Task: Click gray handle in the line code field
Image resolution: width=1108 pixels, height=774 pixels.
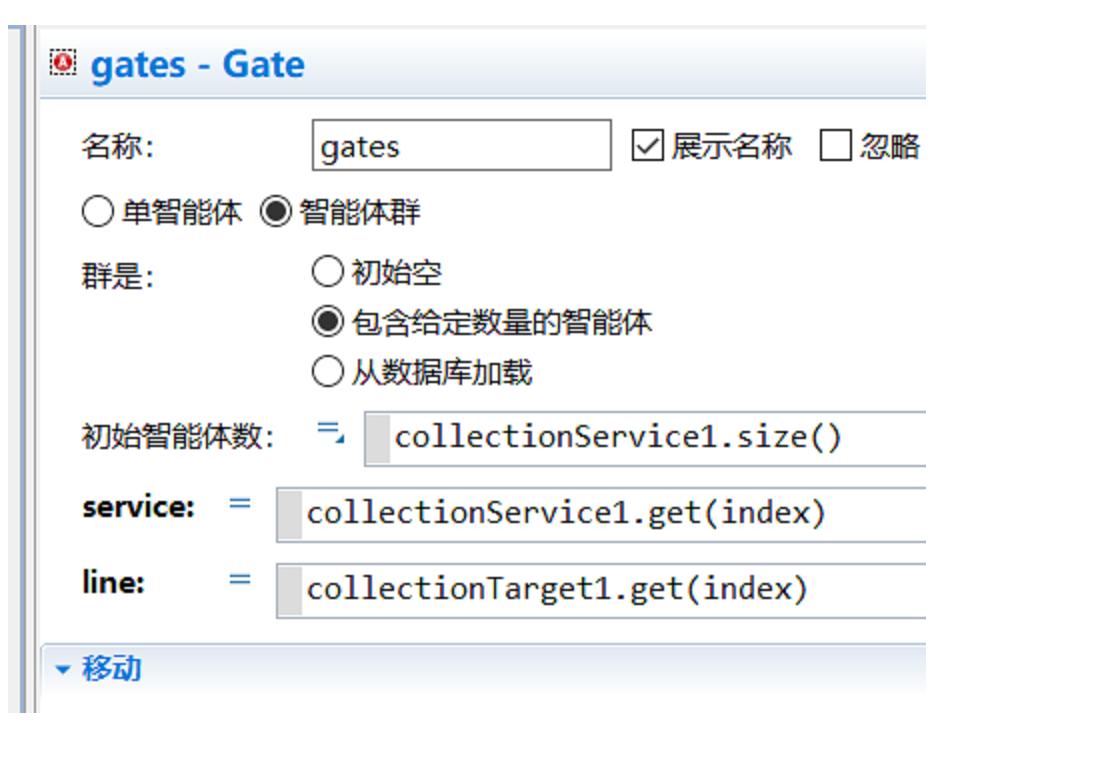Action: point(290,590)
